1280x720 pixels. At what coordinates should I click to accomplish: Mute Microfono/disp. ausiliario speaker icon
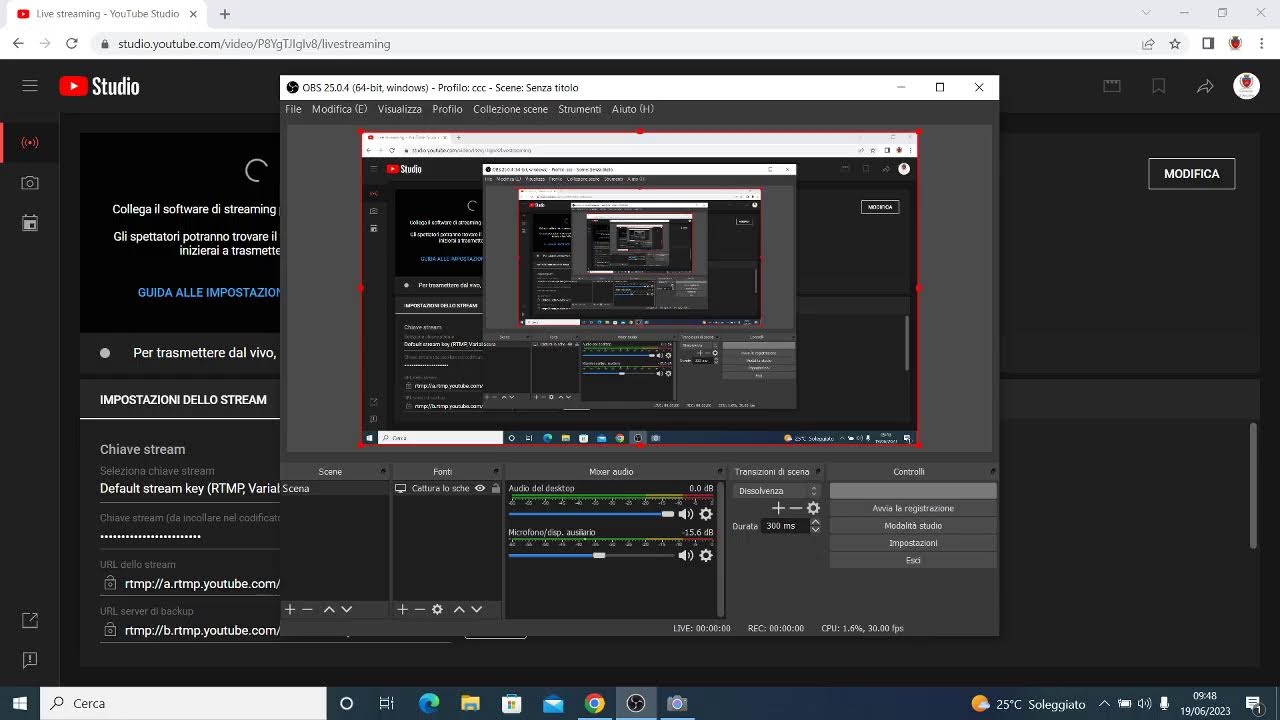tap(685, 555)
